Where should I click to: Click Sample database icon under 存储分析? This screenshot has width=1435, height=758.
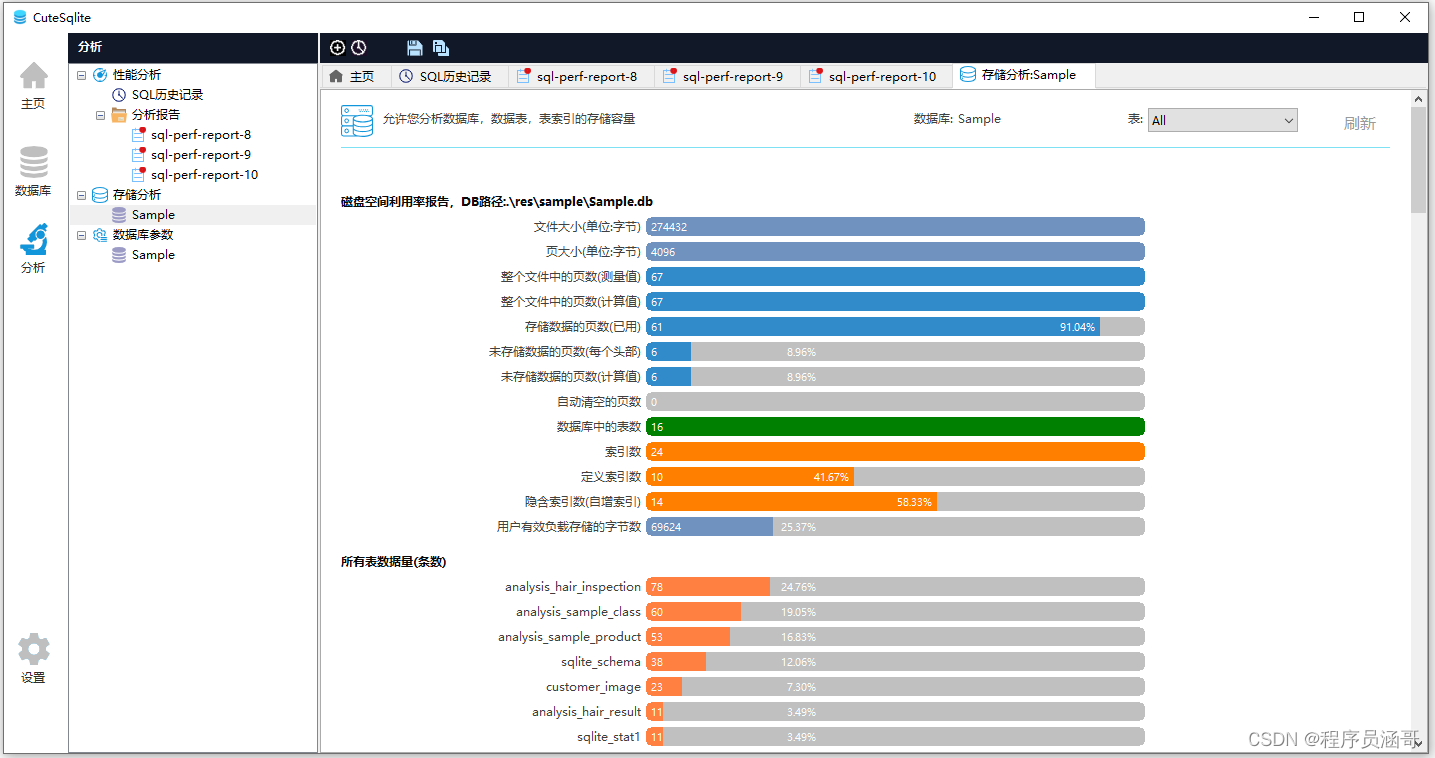pos(119,215)
